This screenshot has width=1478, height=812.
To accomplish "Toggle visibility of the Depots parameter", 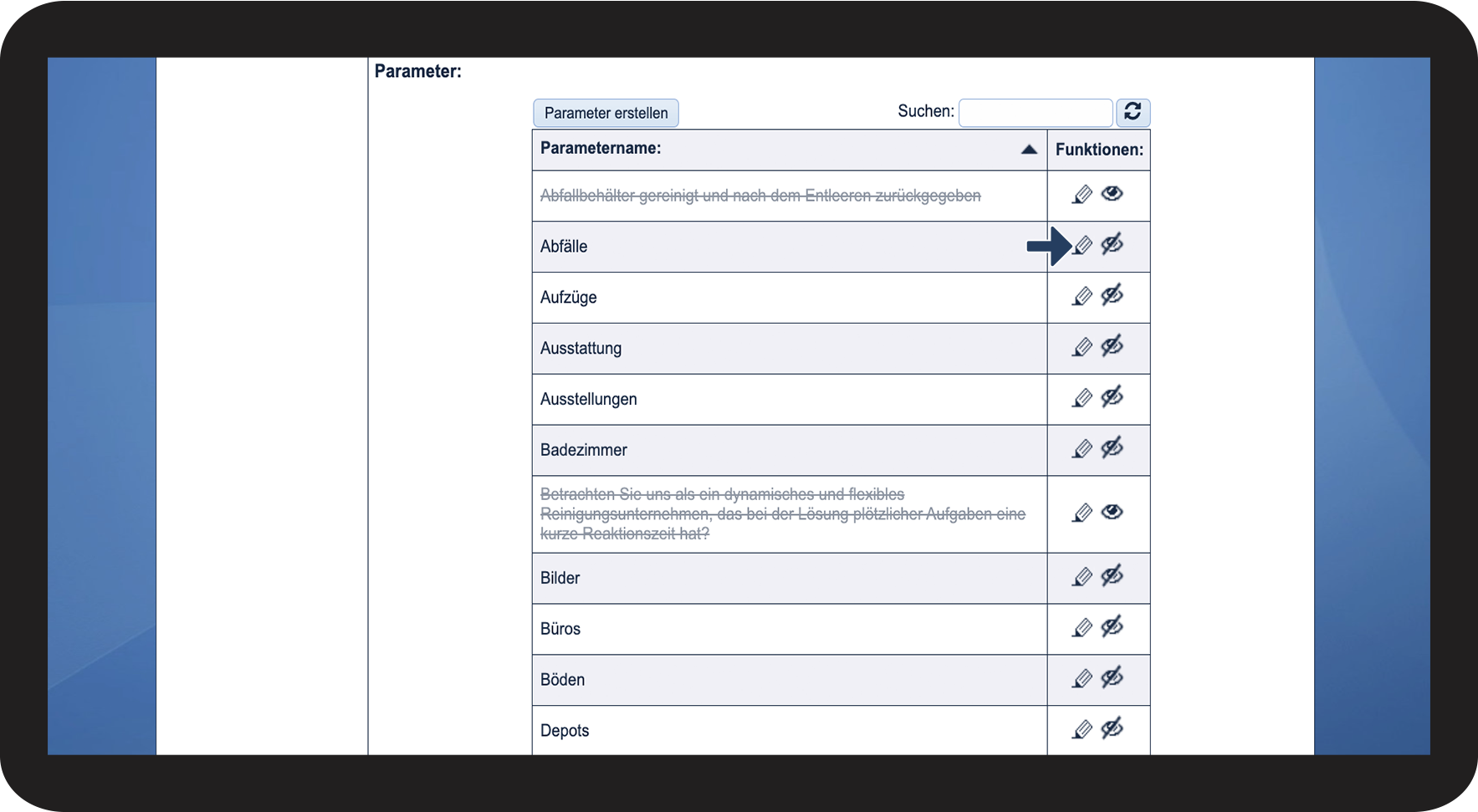I will tap(1112, 729).
